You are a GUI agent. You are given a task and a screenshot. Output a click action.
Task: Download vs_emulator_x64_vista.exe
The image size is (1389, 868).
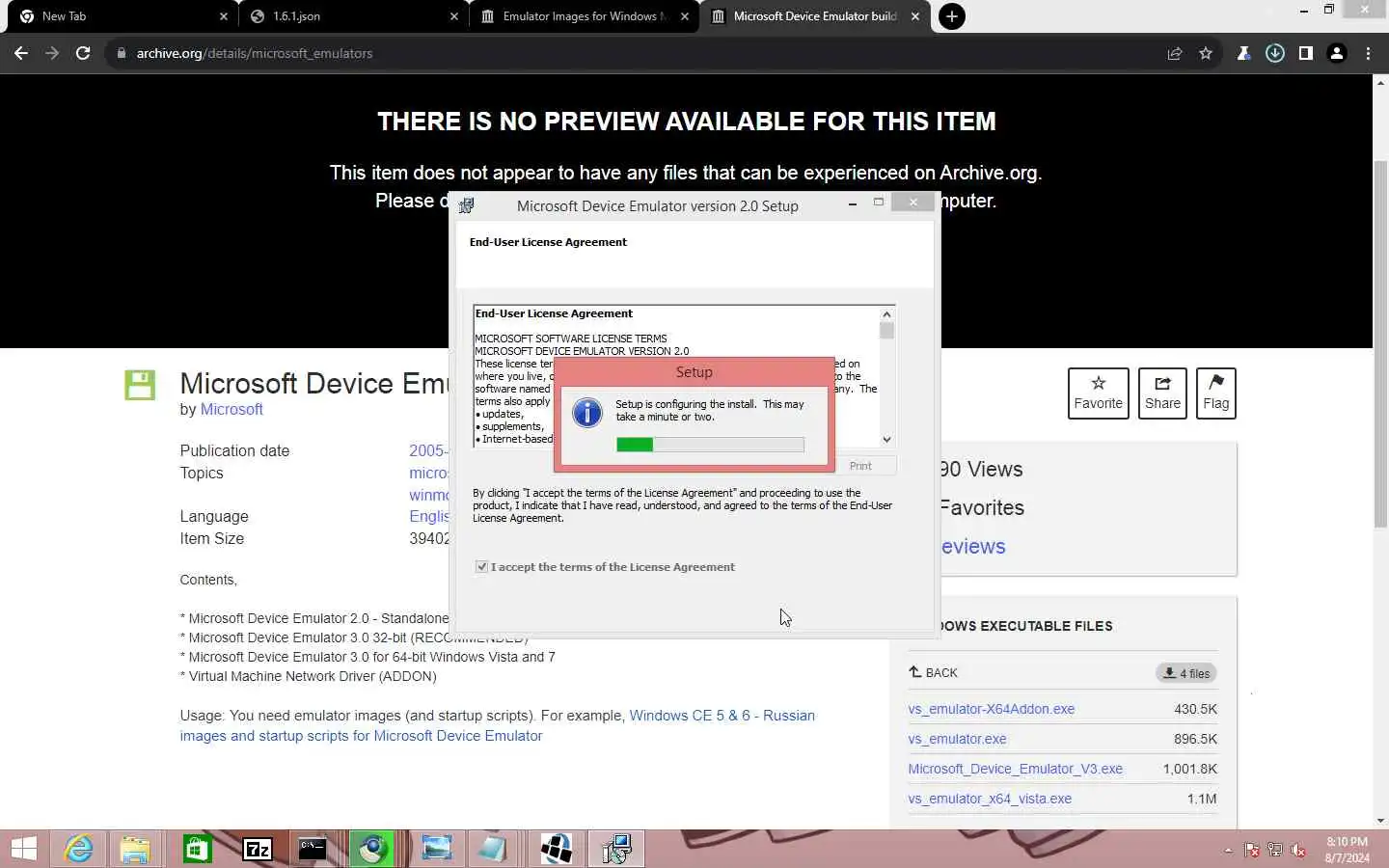tap(990, 799)
